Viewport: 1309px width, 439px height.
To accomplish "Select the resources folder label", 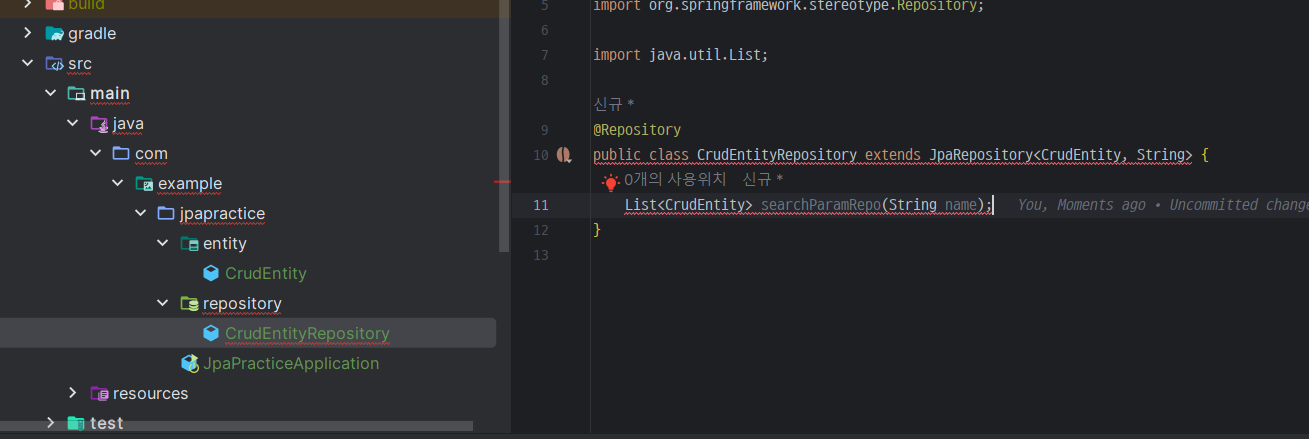I will coord(150,393).
